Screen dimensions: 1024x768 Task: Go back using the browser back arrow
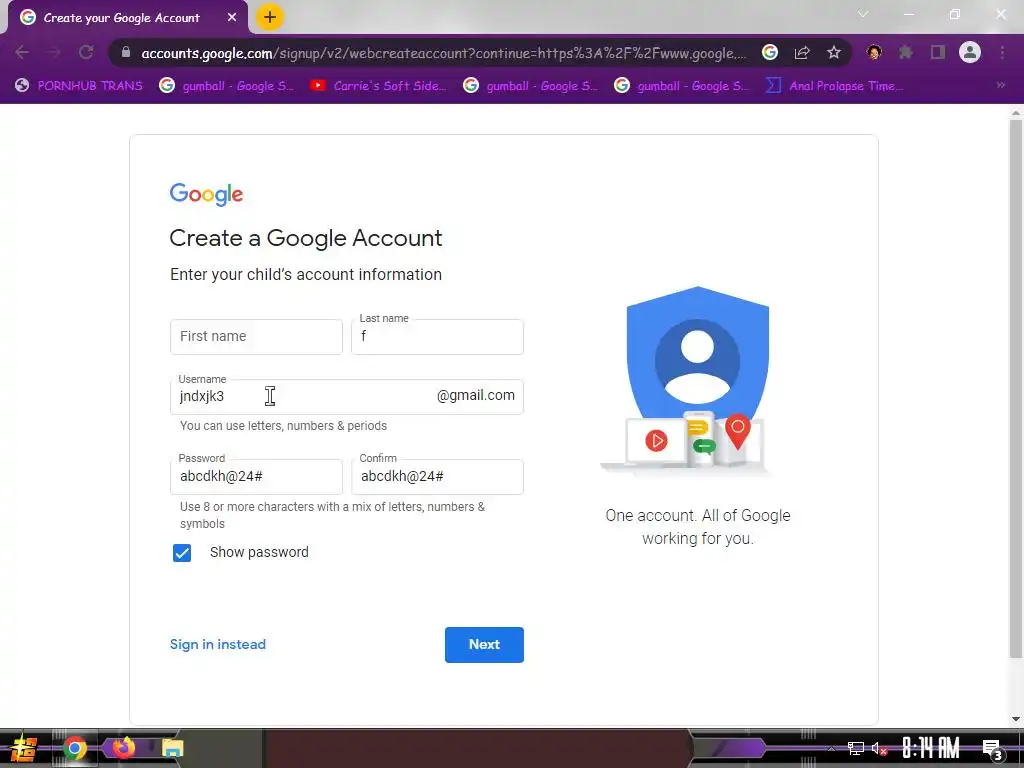tap(22, 52)
